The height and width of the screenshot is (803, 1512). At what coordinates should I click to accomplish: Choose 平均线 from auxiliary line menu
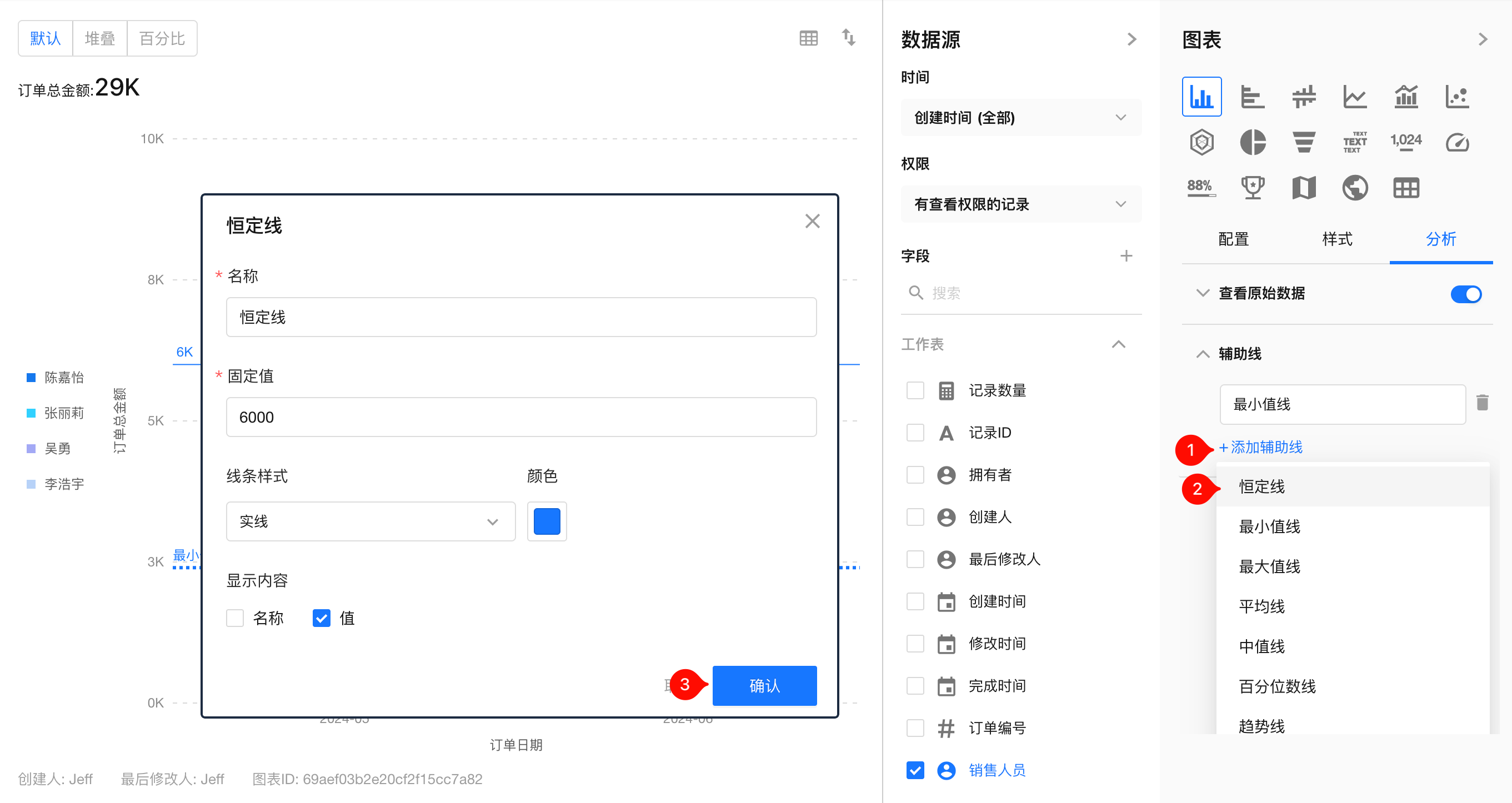pyautogui.click(x=1261, y=606)
